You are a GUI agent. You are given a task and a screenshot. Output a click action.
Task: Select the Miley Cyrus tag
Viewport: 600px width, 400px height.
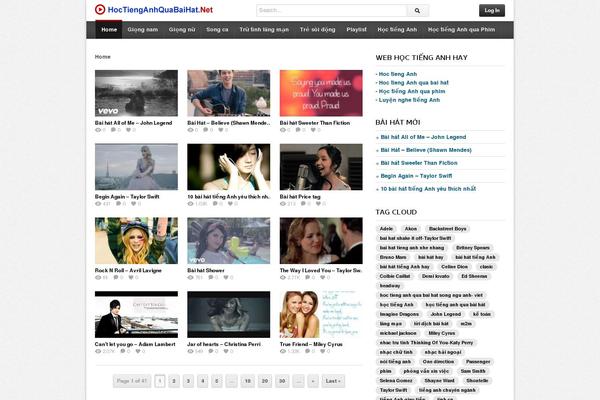442,333
